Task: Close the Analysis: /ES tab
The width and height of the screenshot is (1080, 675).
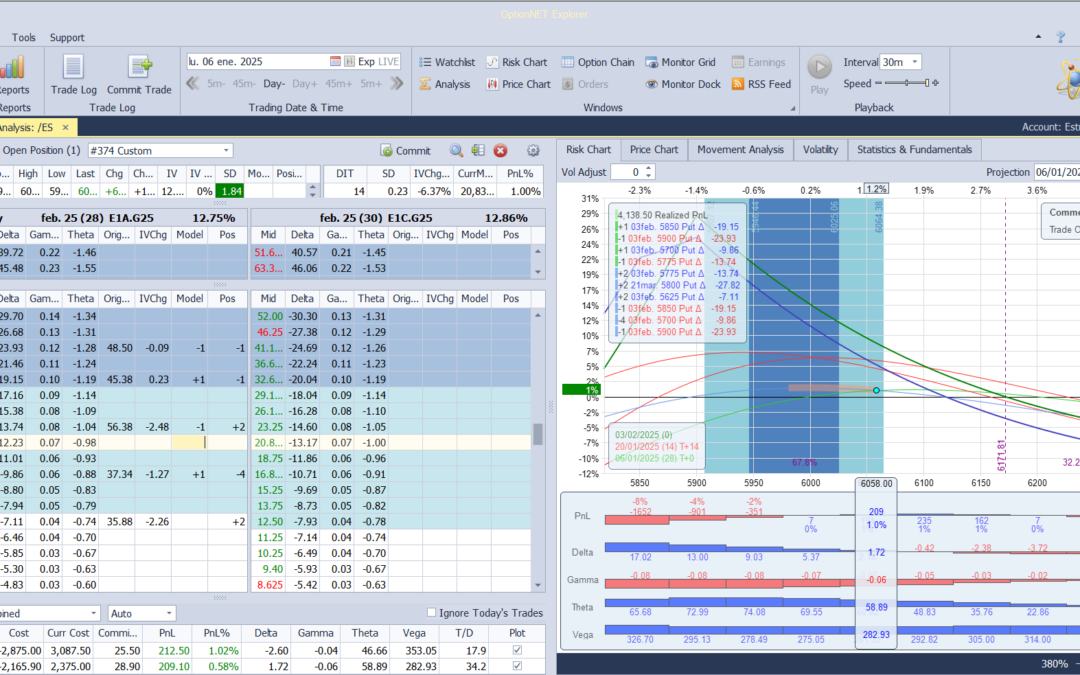Action: click(x=65, y=127)
